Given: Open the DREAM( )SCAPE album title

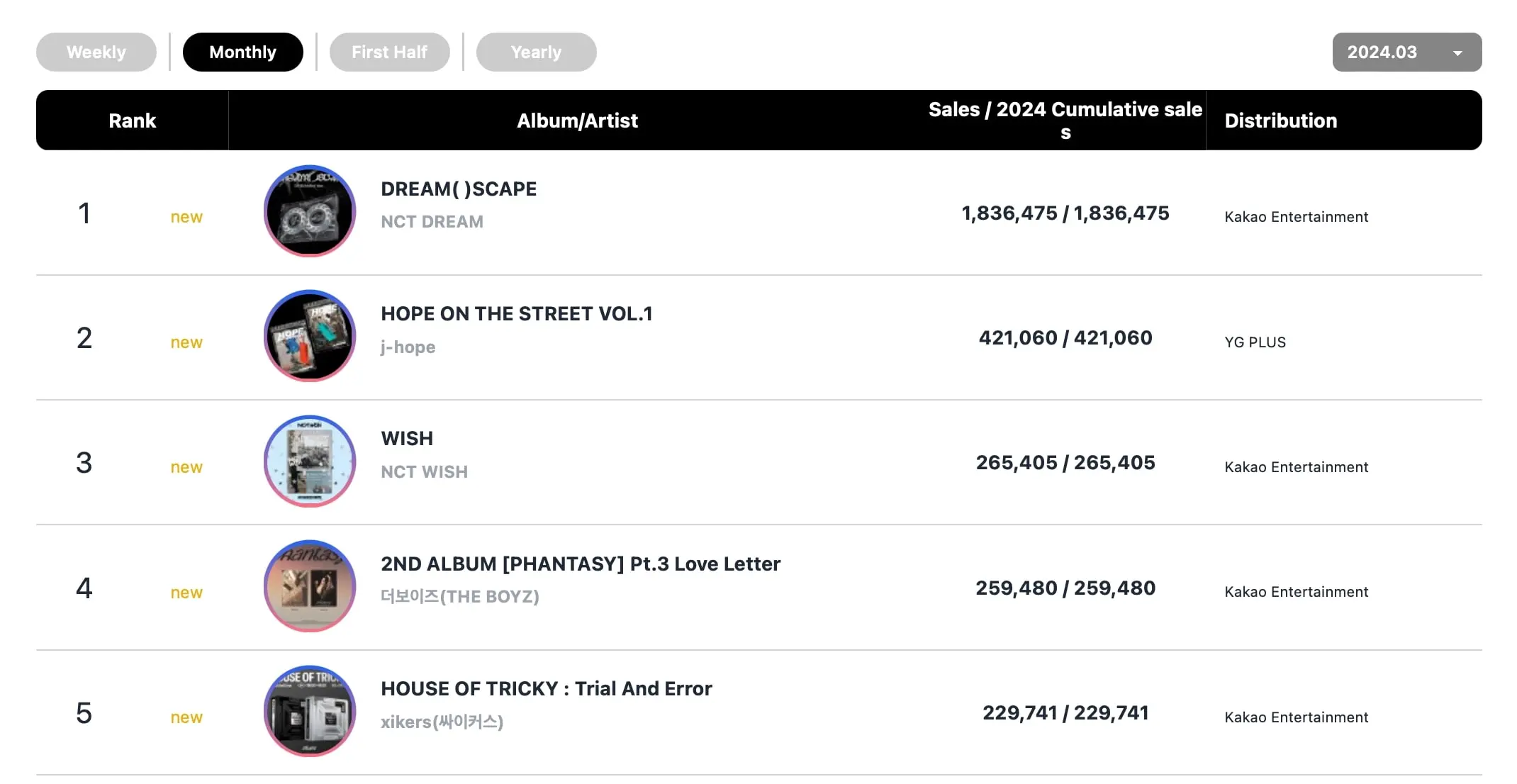Looking at the screenshot, I should [459, 189].
